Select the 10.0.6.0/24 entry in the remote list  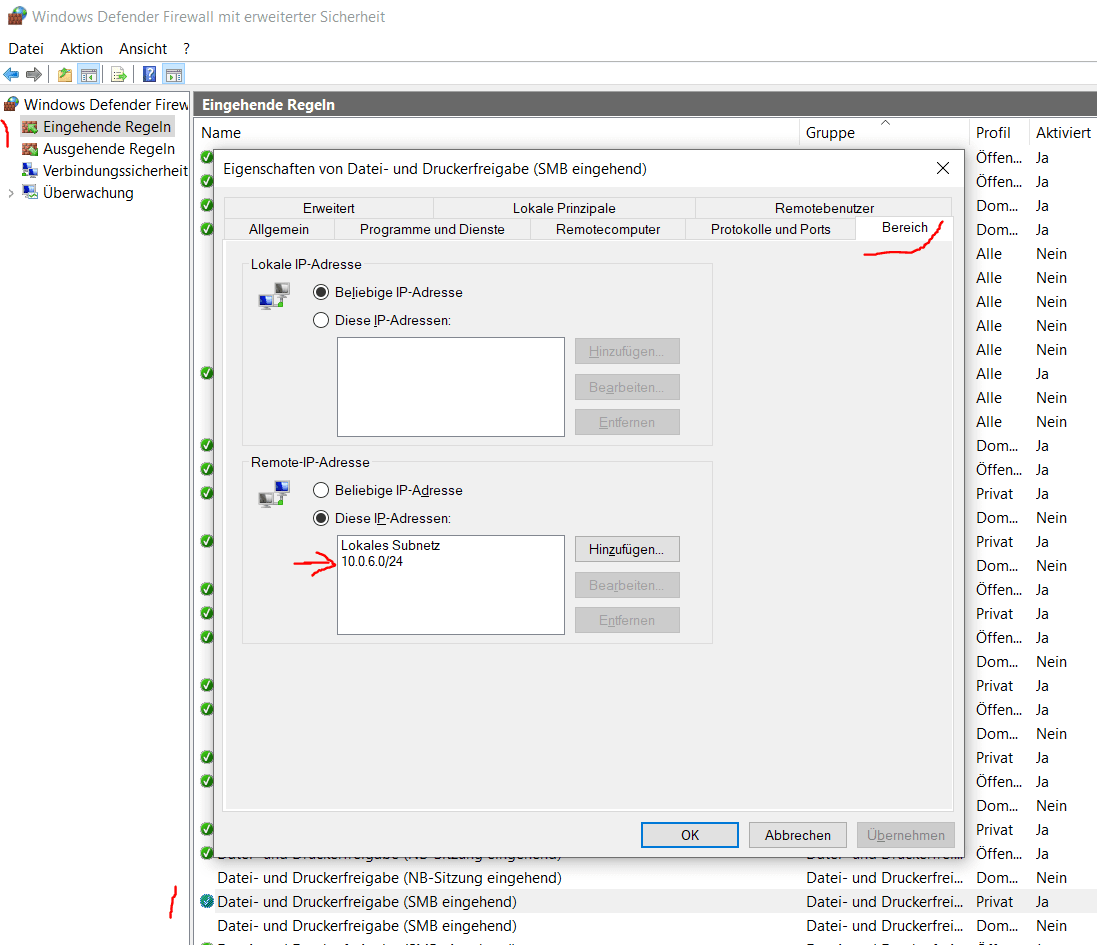coord(372,562)
